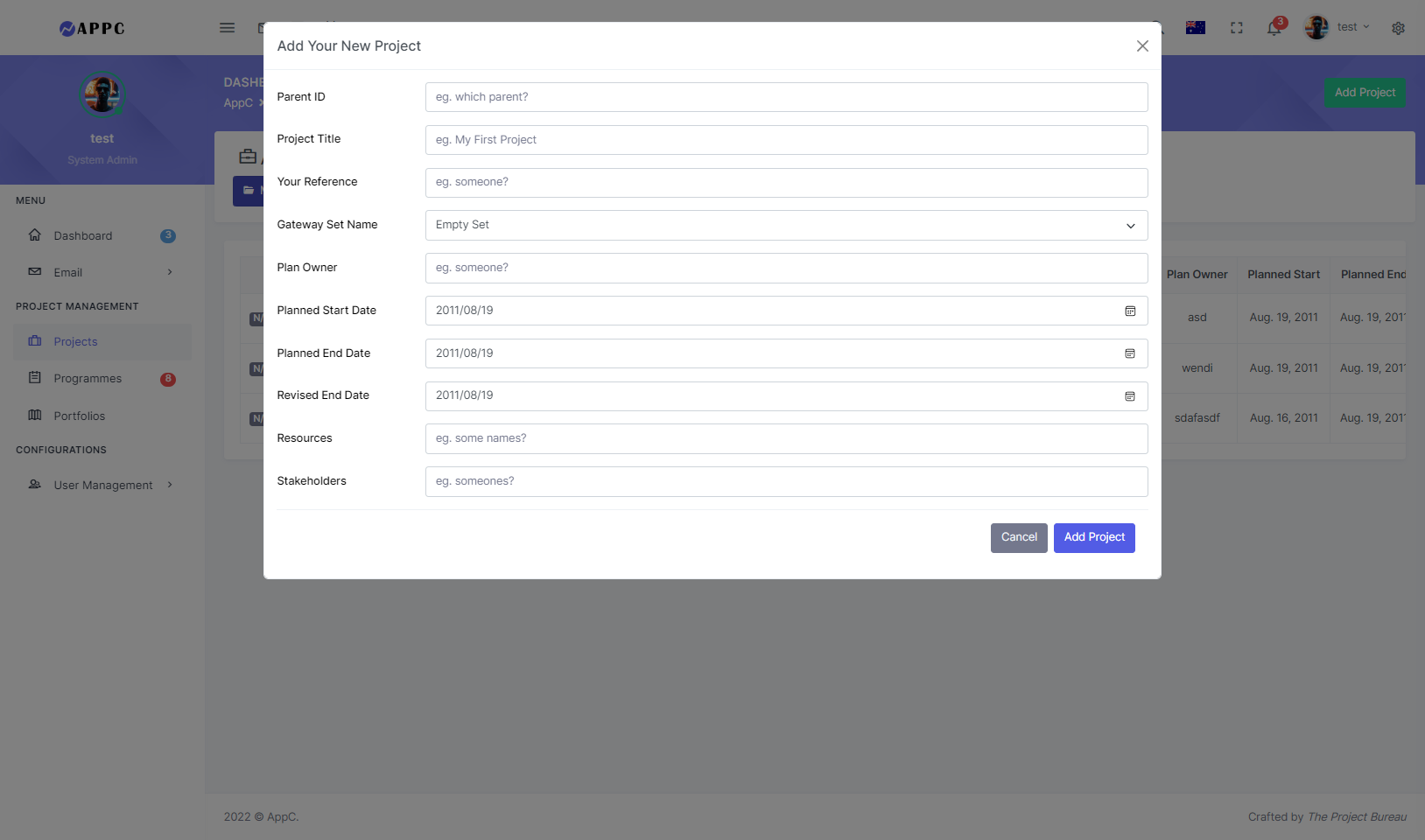Toggle fullscreen mode icon in header
The height and width of the screenshot is (840, 1425).
(x=1236, y=28)
